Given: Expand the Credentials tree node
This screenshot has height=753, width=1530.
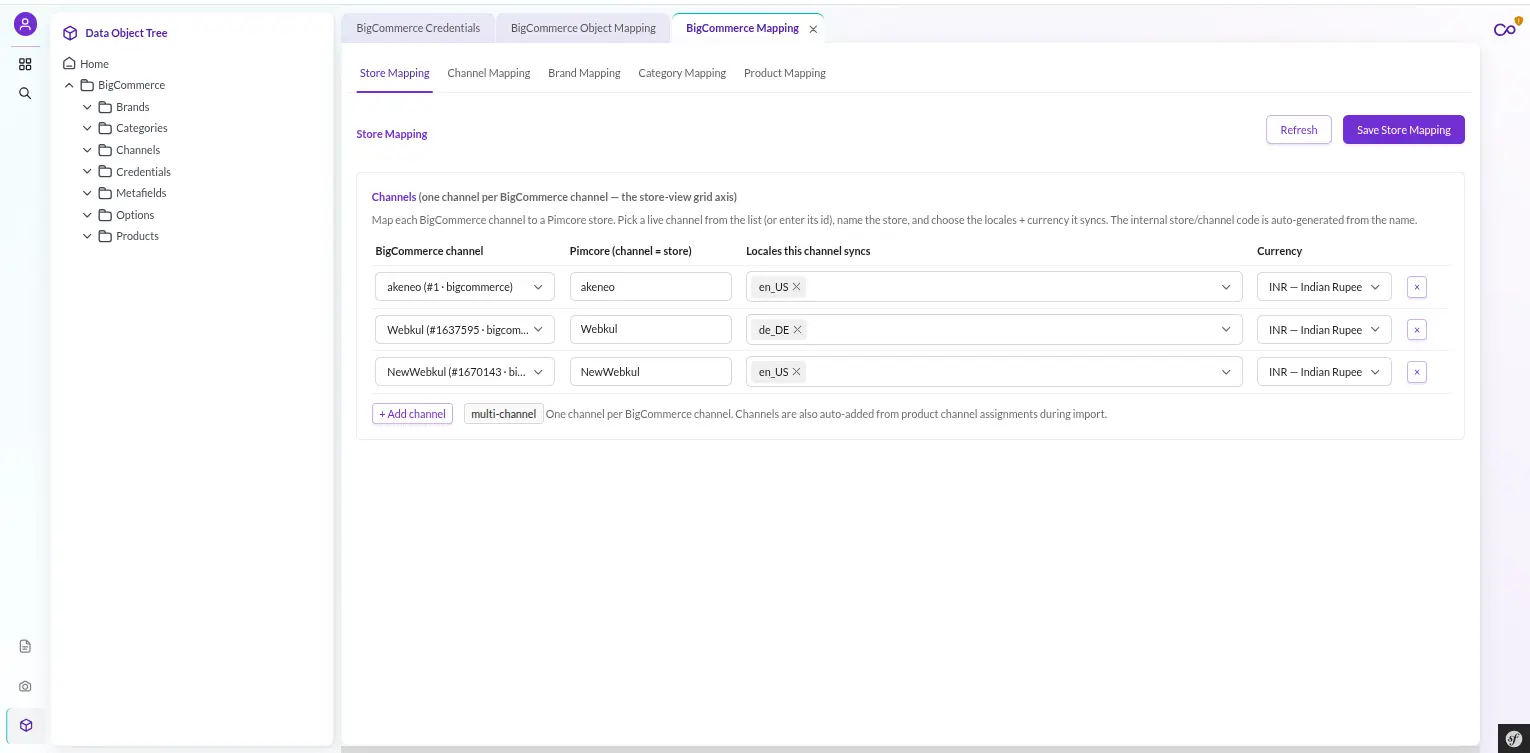Looking at the screenshot, I should [87, 172].
